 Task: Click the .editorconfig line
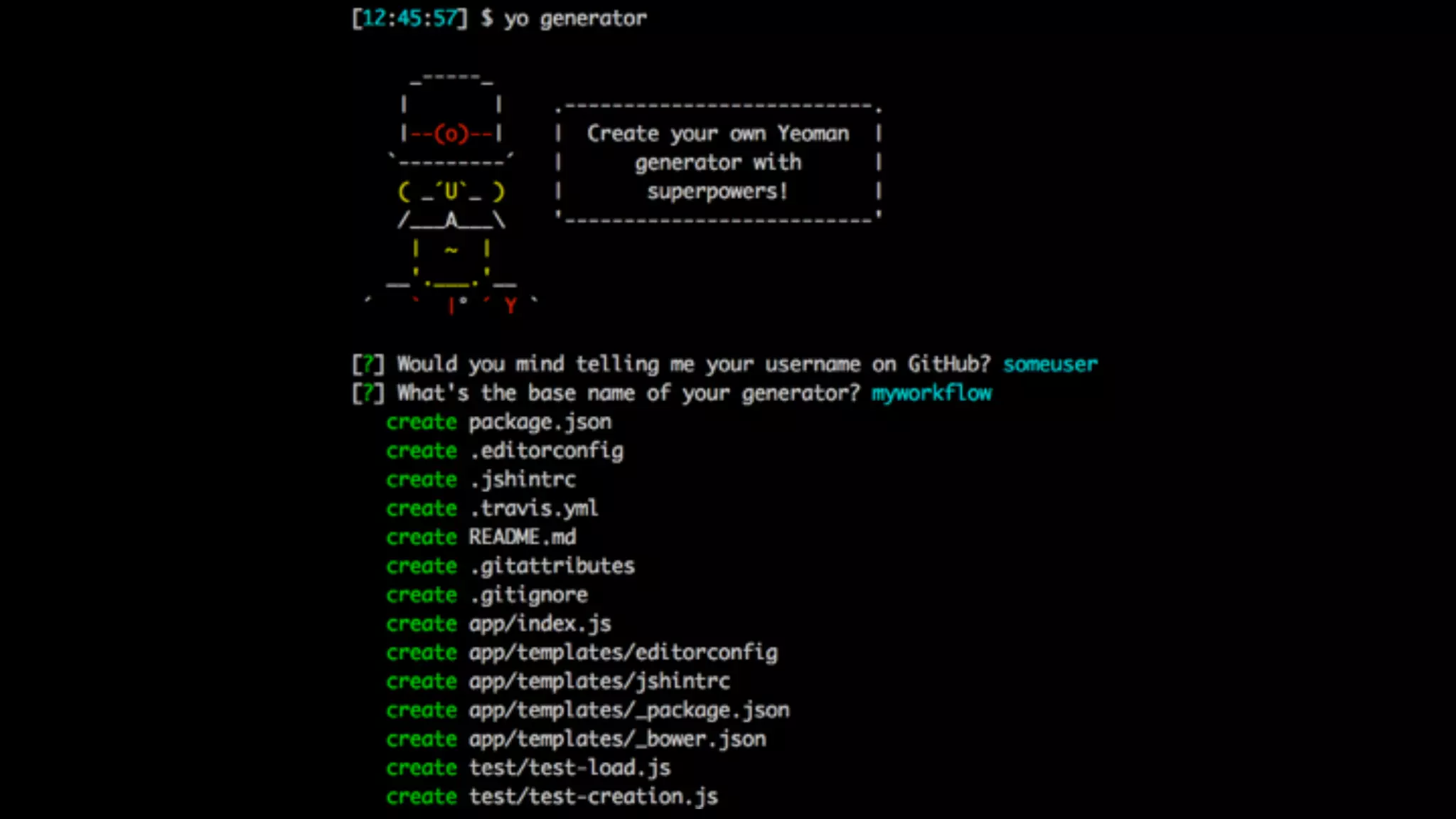[x=546, y=451]
